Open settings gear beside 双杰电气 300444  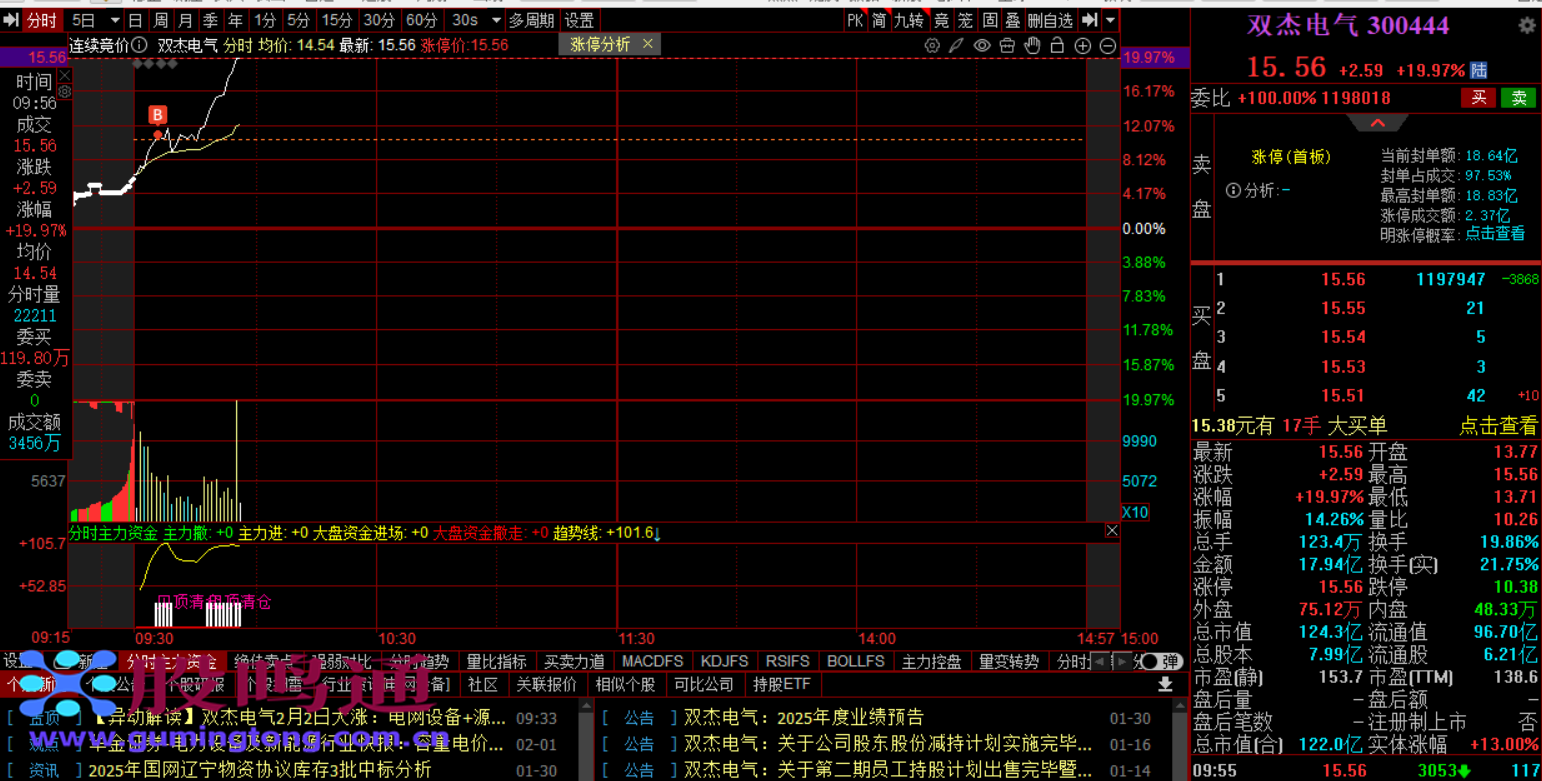pos(1526,26)
